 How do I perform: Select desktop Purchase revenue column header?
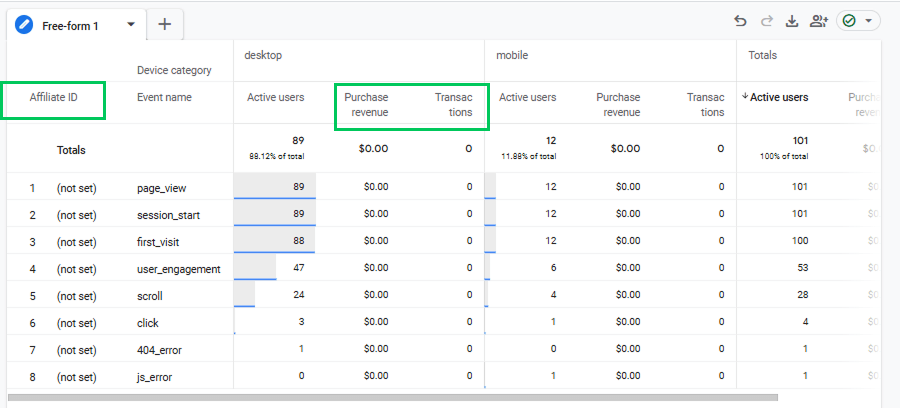click(x=366, y=105)
